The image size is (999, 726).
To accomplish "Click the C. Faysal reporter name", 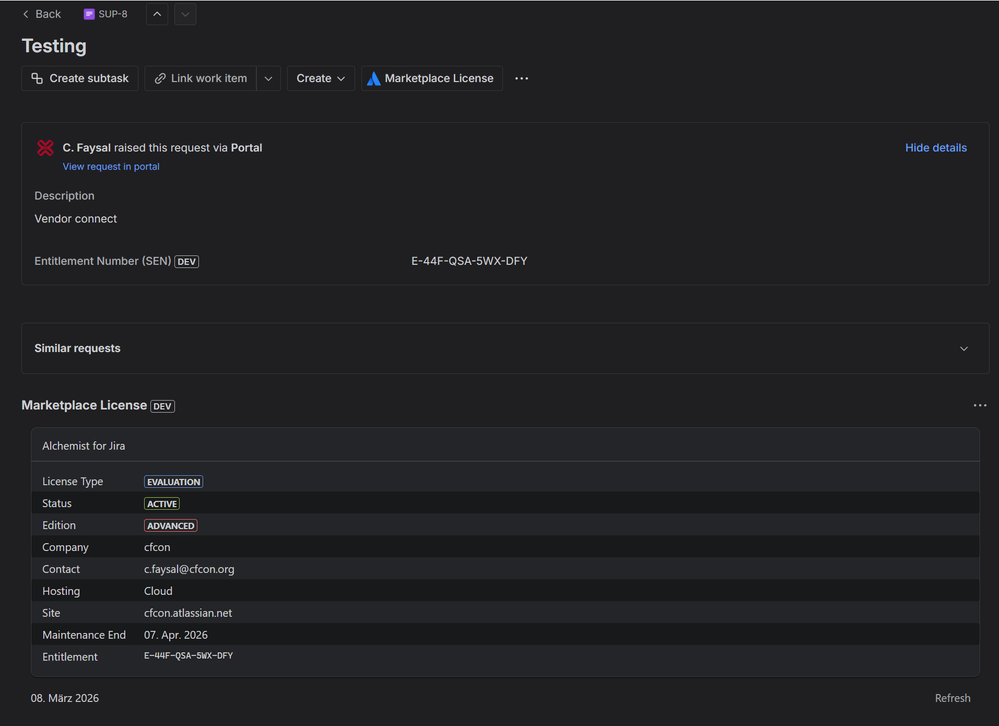I will click(87, 148).
